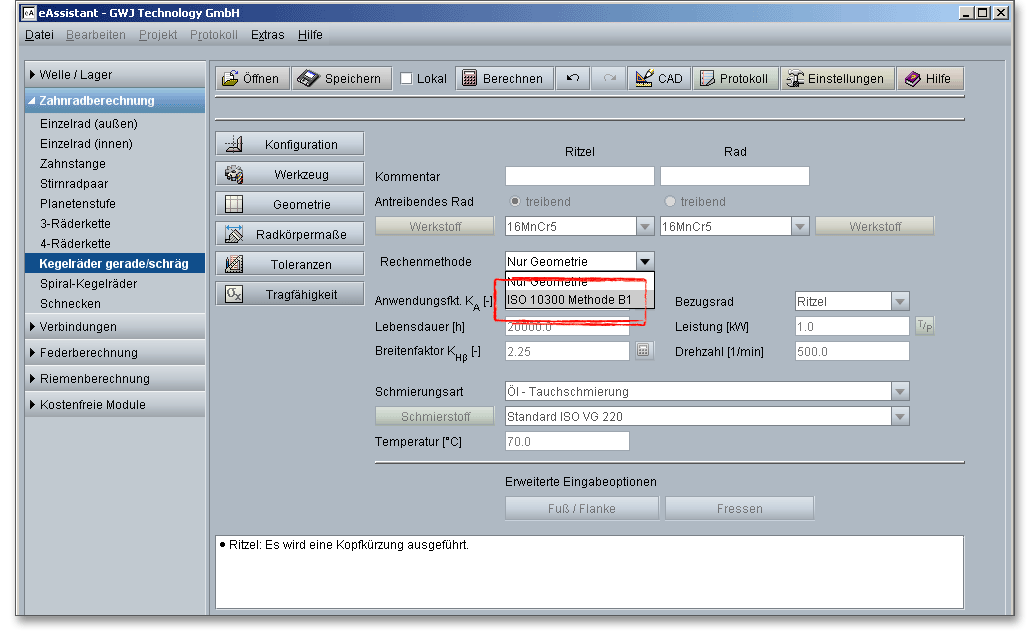Screen dimensions: 1030x631
Task: Enable the Lokal checkbox
Action: click(407, 79)
